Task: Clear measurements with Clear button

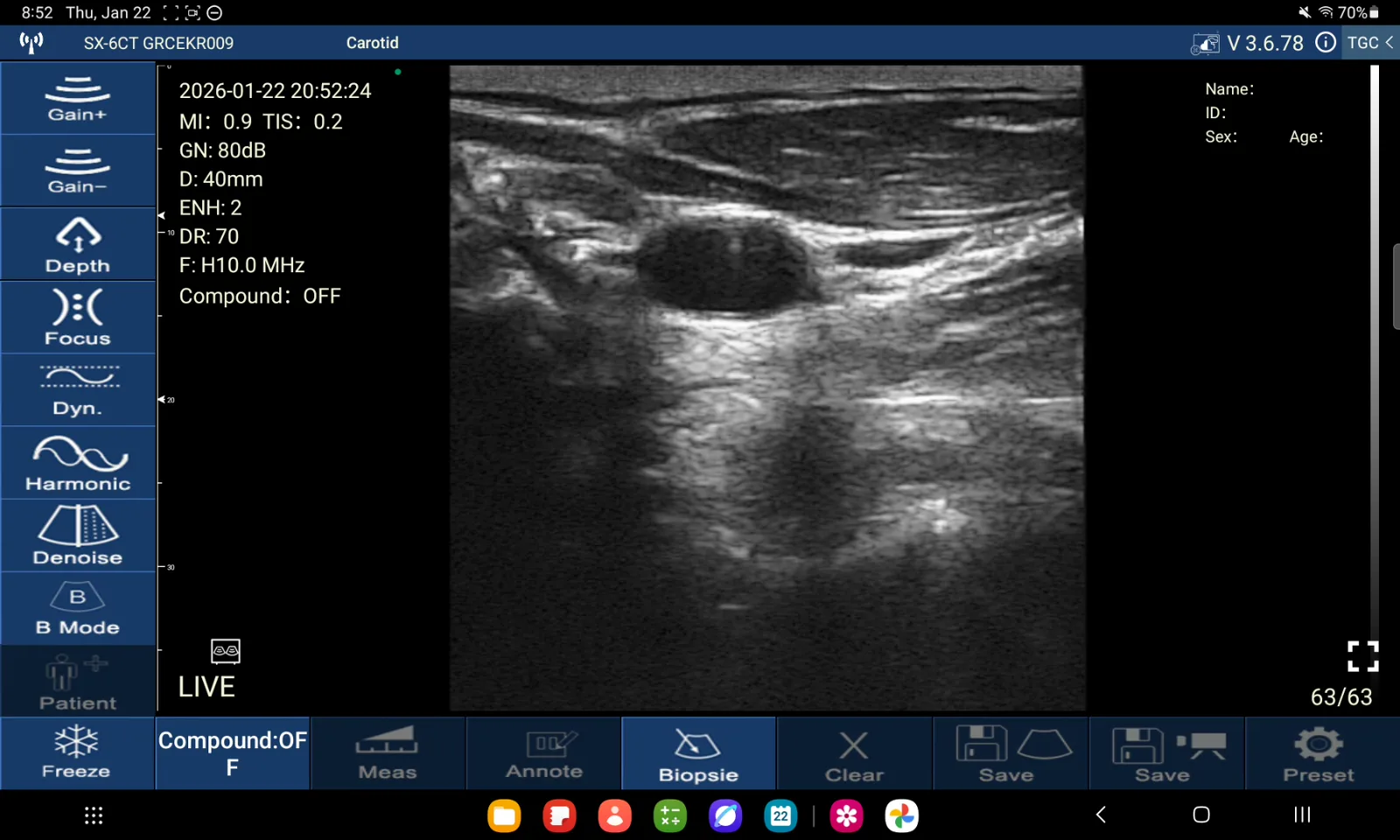Action: coord(854,753)
